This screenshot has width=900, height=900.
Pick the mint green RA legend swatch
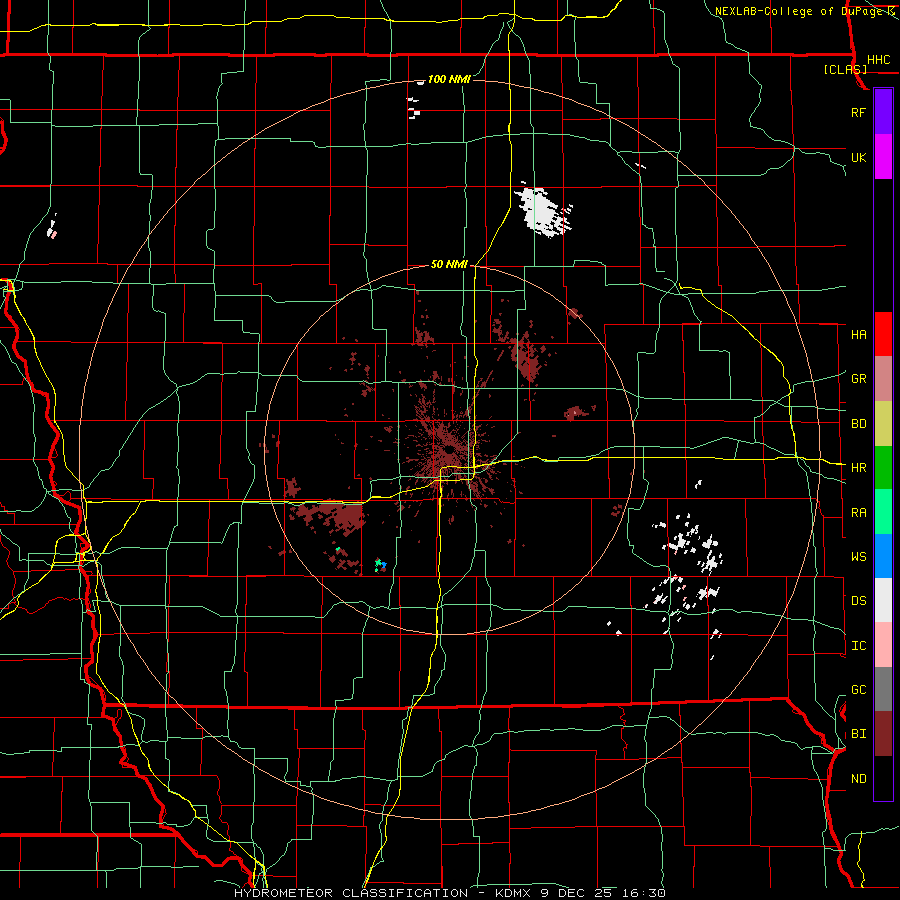[883, 511]
